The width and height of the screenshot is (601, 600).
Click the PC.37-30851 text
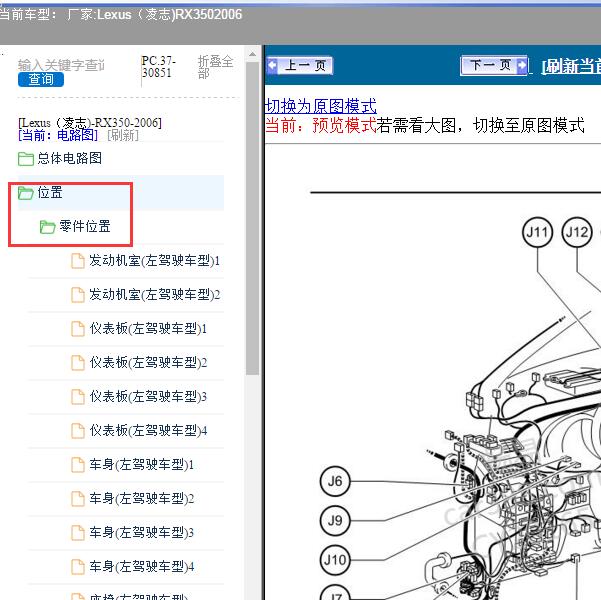click(x=158, y=66)
